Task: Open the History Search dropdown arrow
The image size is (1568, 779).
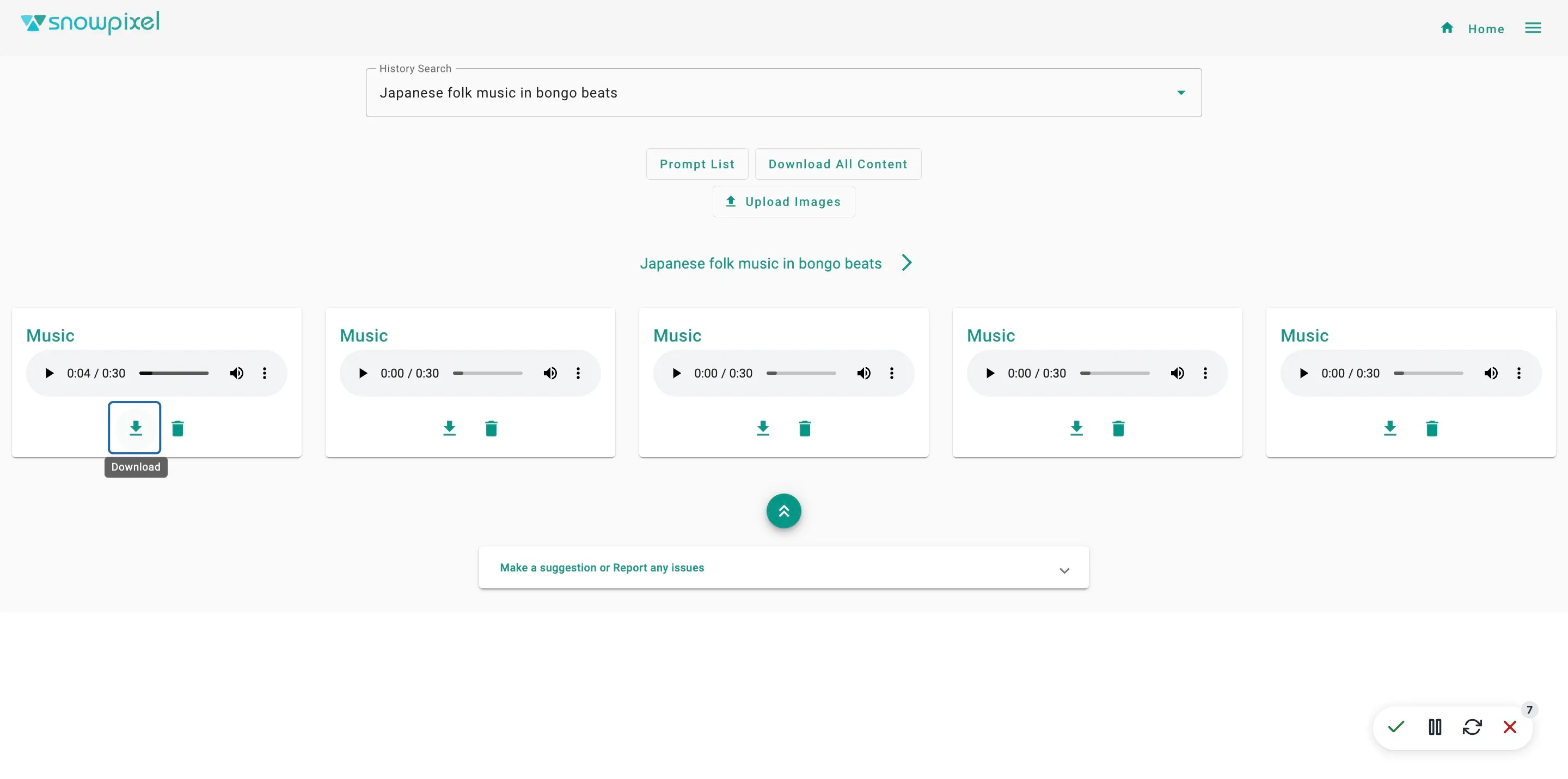Action: click(1181, 93)
